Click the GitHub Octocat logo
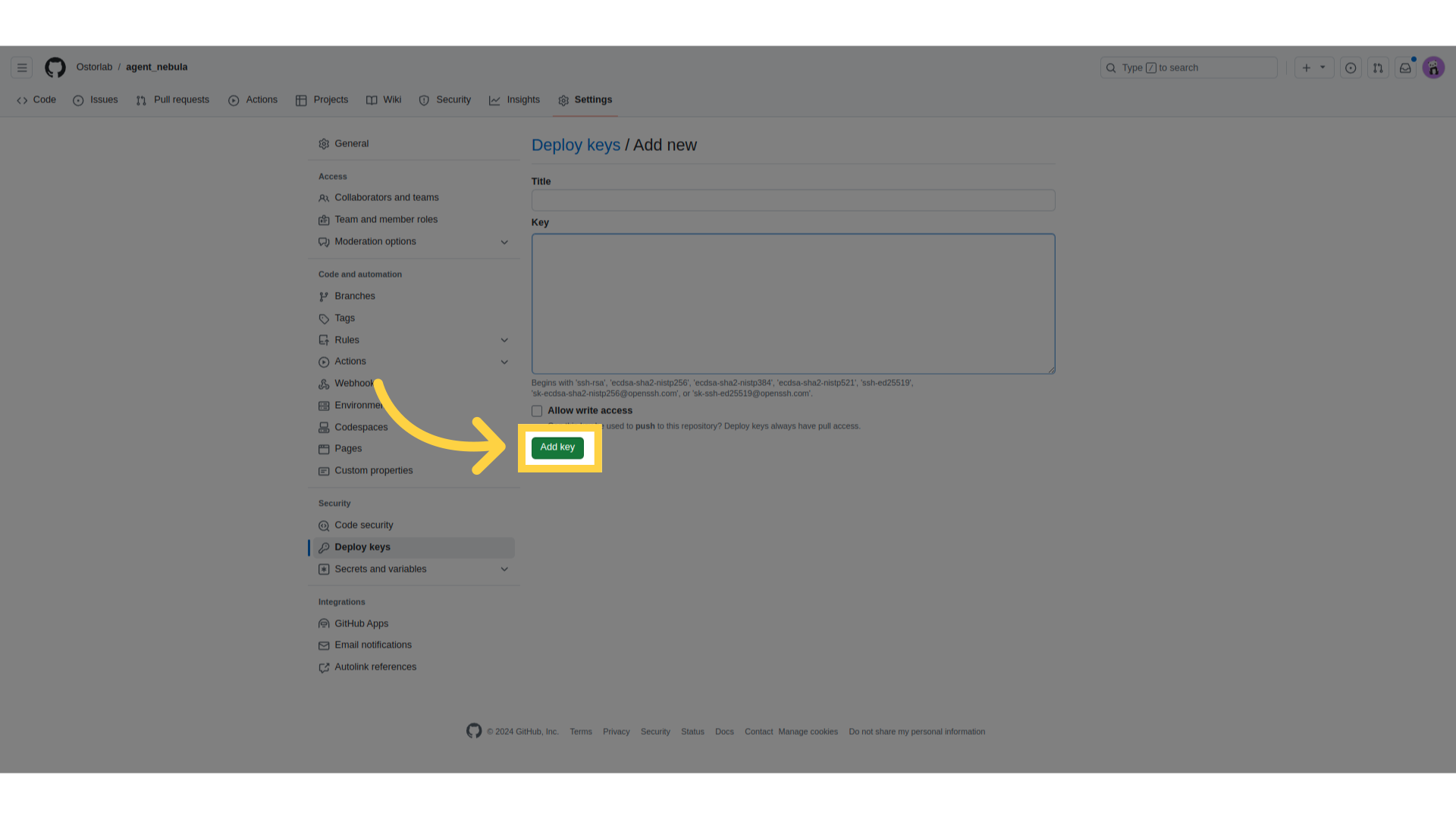 55,67
